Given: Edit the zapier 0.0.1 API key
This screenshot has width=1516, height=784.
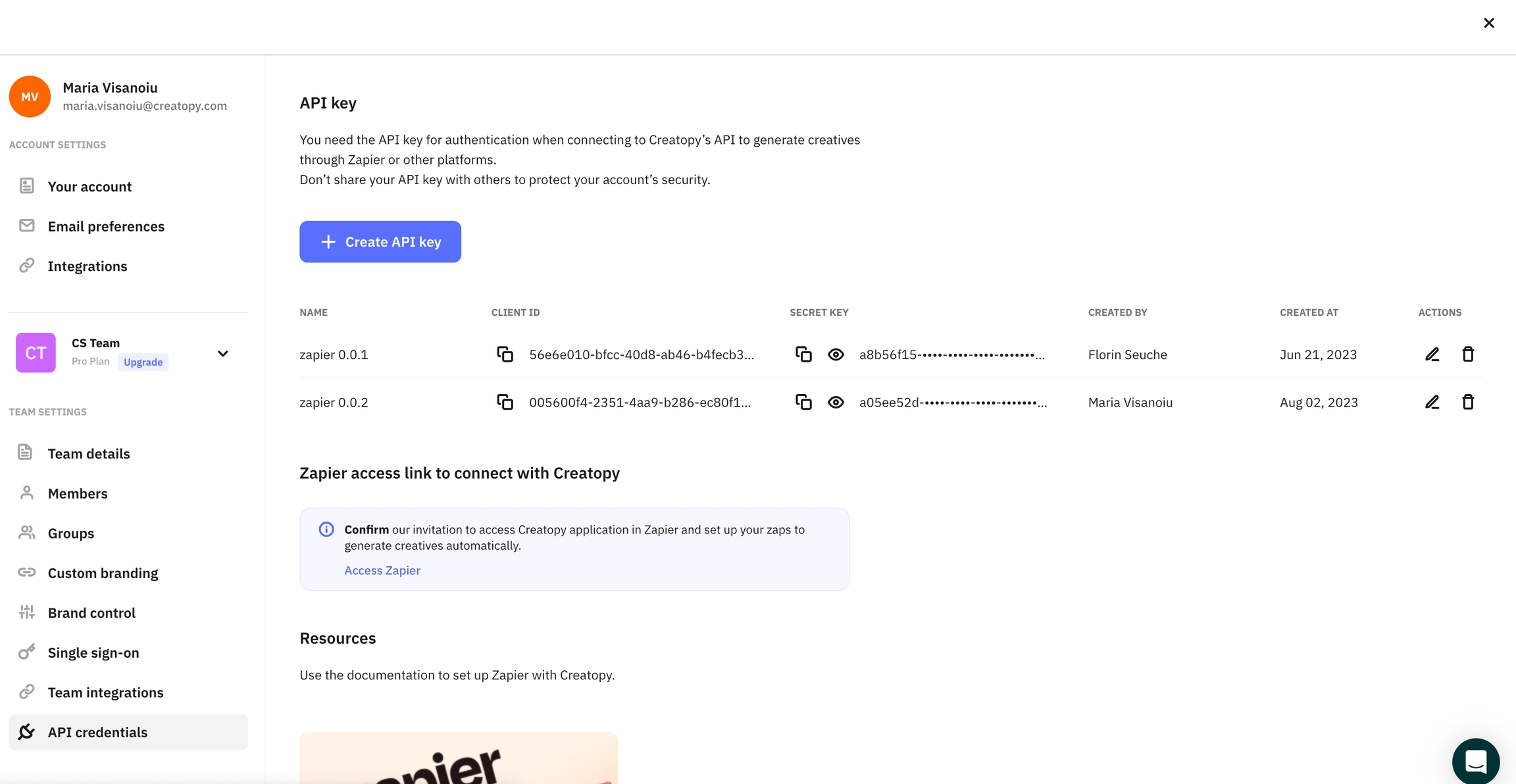Looking at the screenshot, I should [x=1432, y=355].
